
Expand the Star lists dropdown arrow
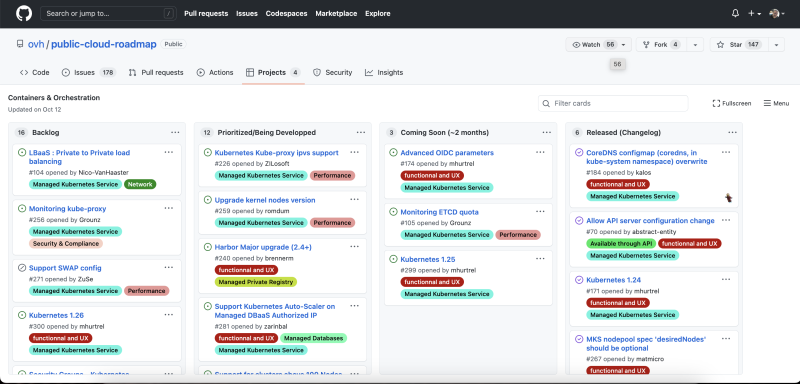[x=777, y=45]
